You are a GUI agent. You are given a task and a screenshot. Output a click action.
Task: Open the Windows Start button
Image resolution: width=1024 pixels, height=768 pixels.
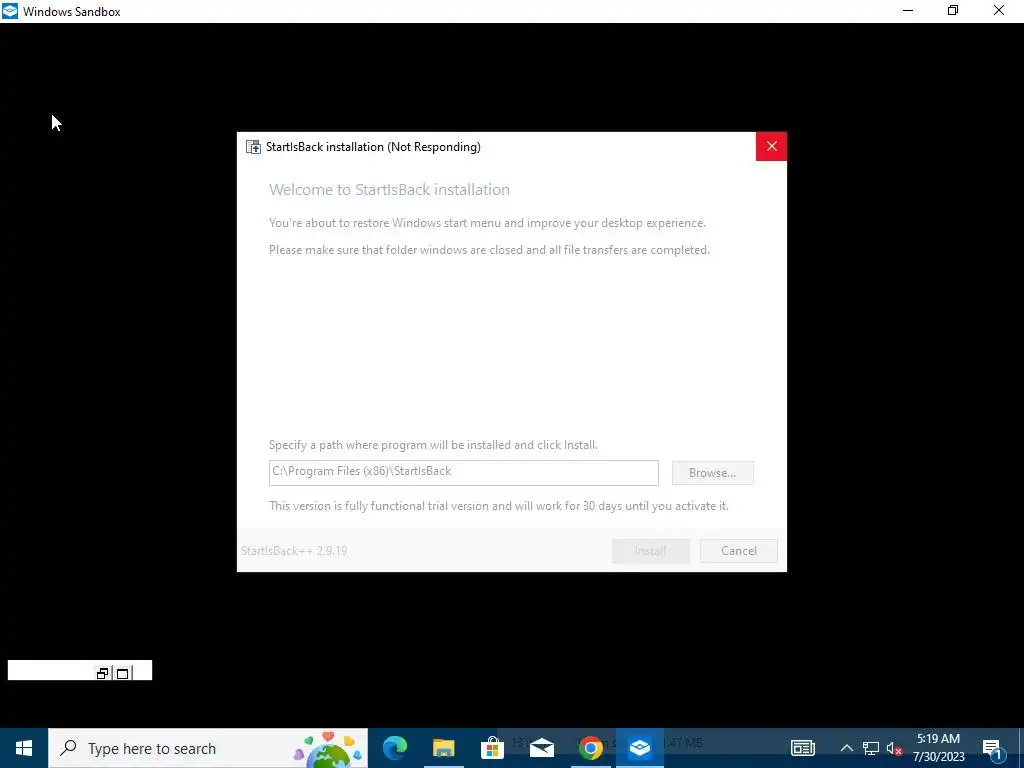coord(24,748)
